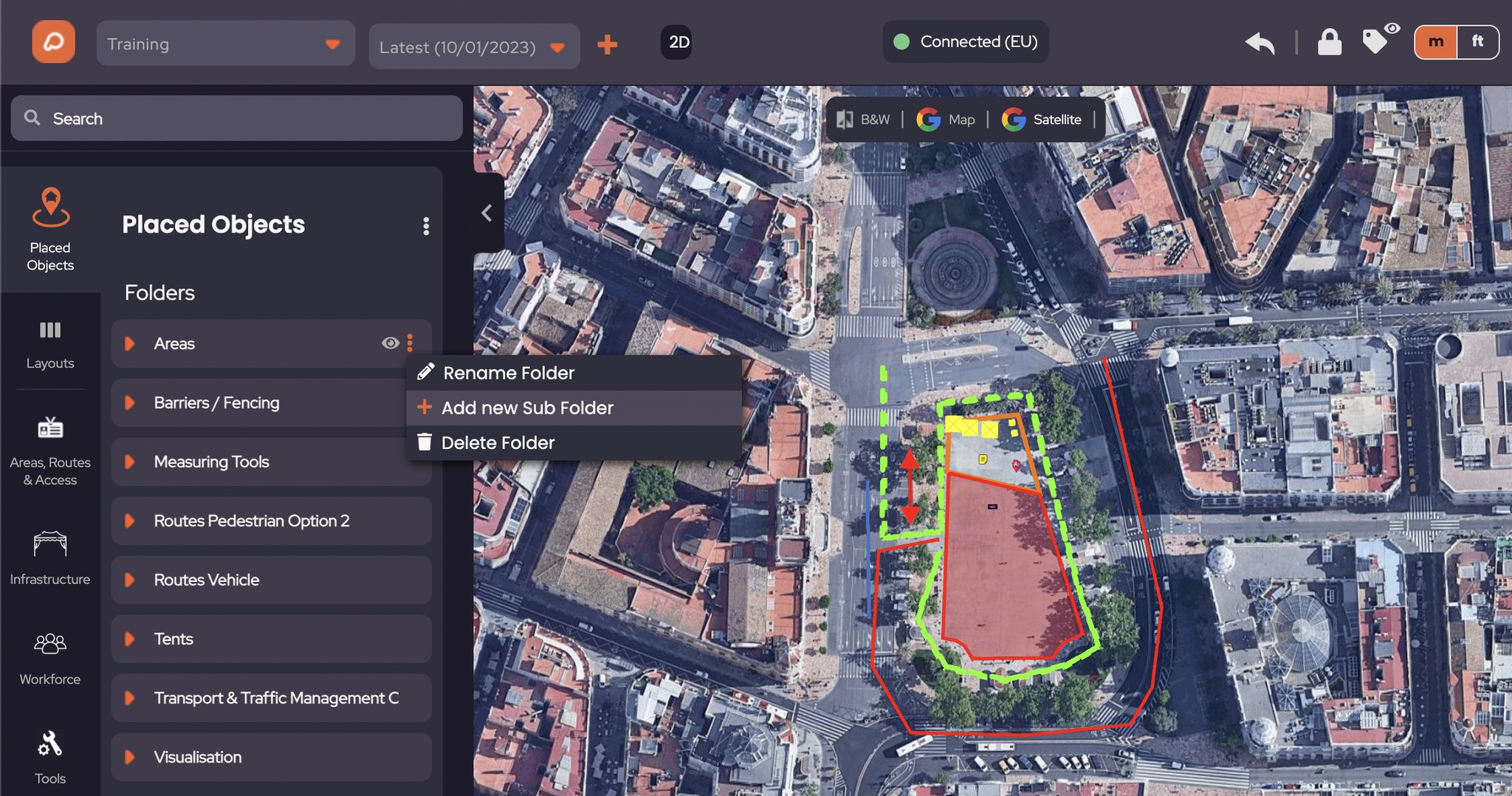Click the Google logo next to Satellite
This screenshot has width=1512, height=796.
[x=1014, y=119]
